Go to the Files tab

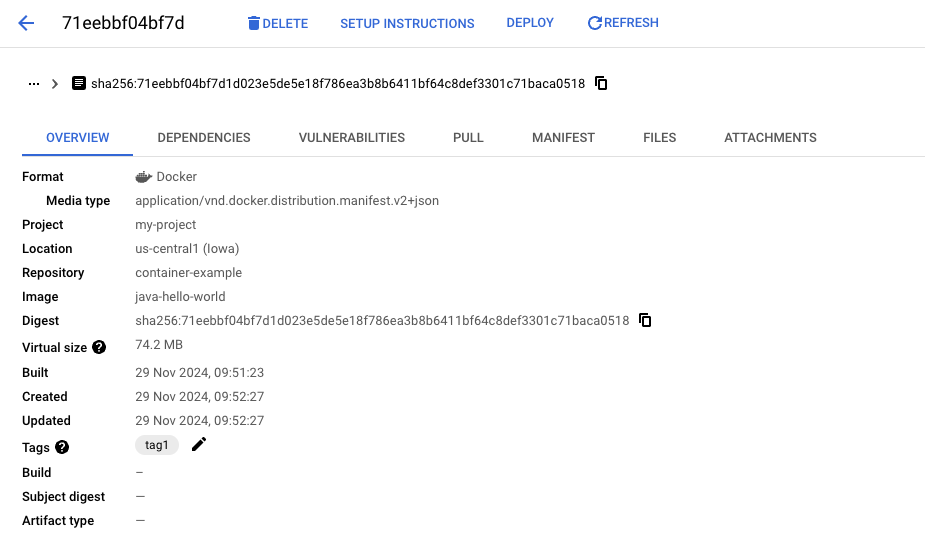pyautogui.click(x=659, y=138)
